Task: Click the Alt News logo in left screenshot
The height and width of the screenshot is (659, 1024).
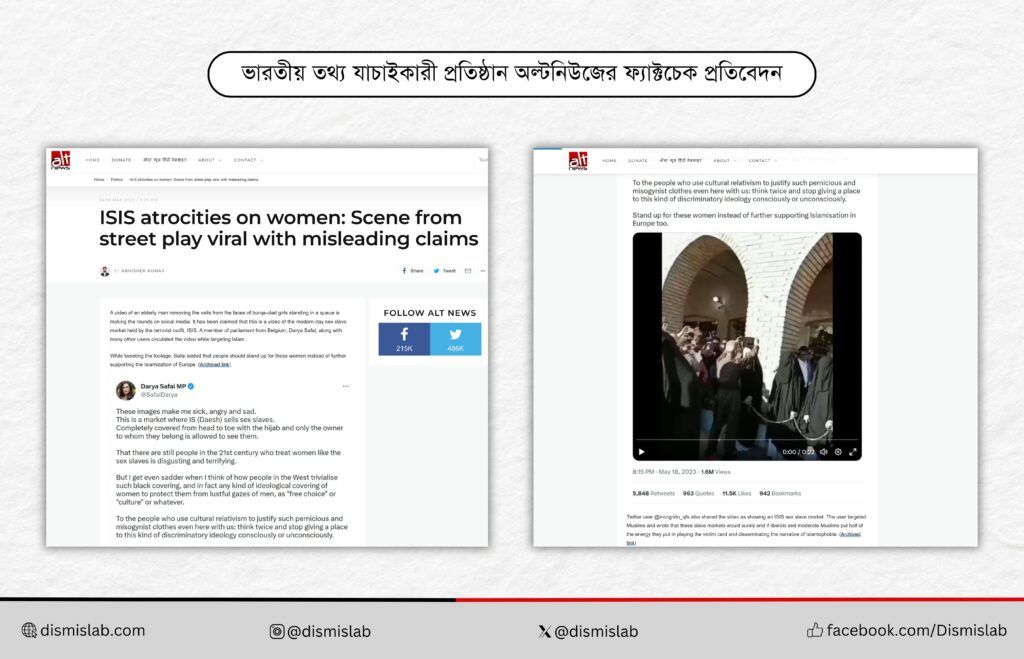Action: click(61, 160)
